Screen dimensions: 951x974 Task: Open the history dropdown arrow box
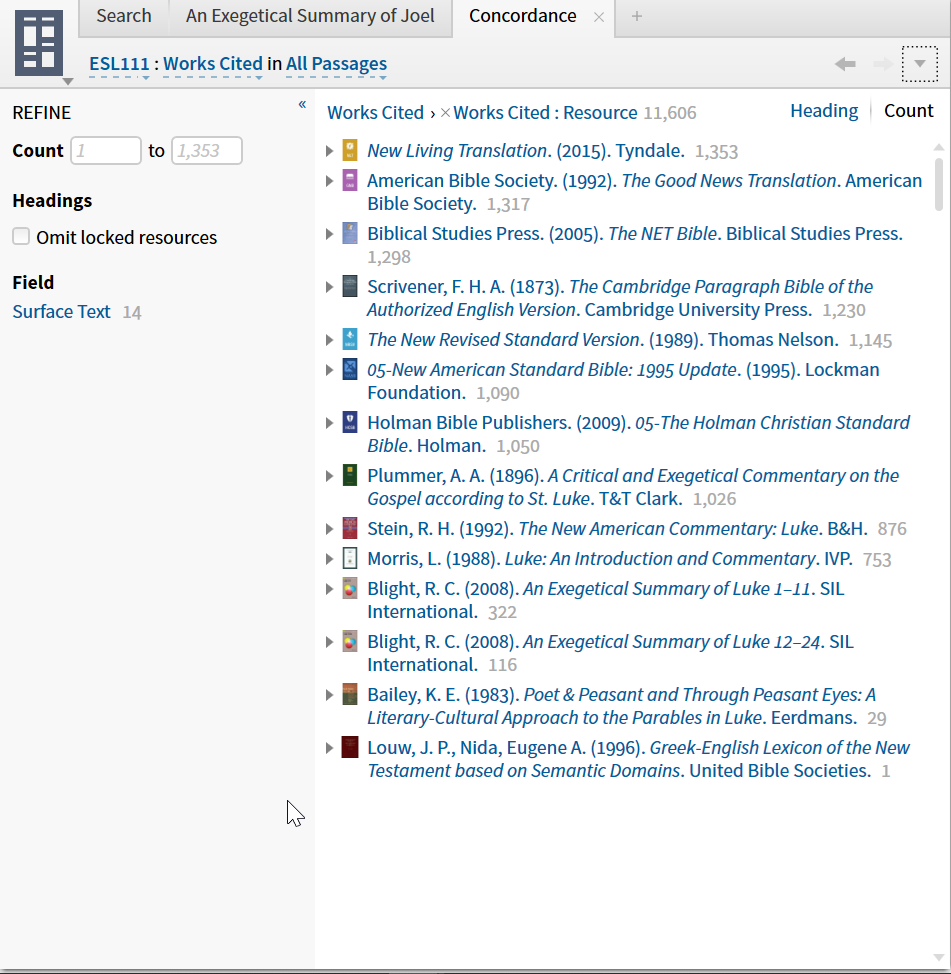click(x=919, y=63)
